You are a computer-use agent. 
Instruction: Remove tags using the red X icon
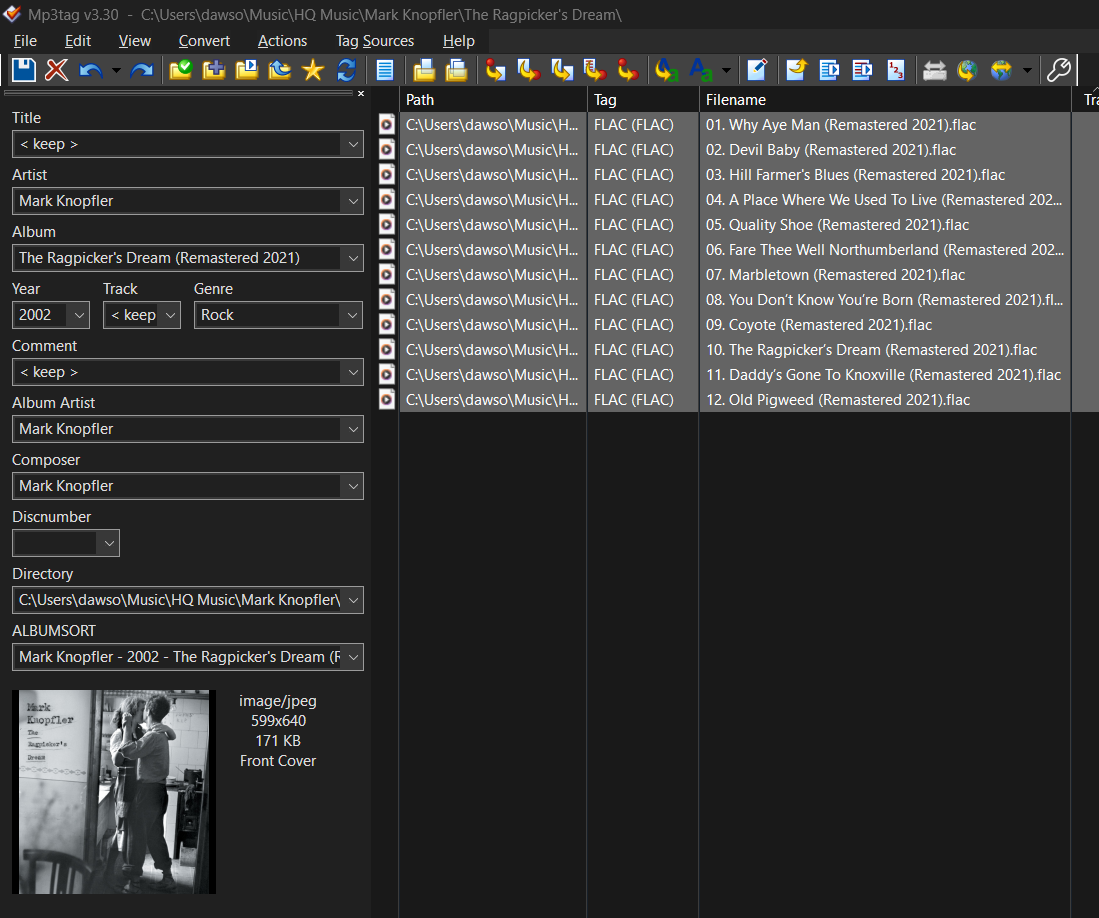pos(57,70)
